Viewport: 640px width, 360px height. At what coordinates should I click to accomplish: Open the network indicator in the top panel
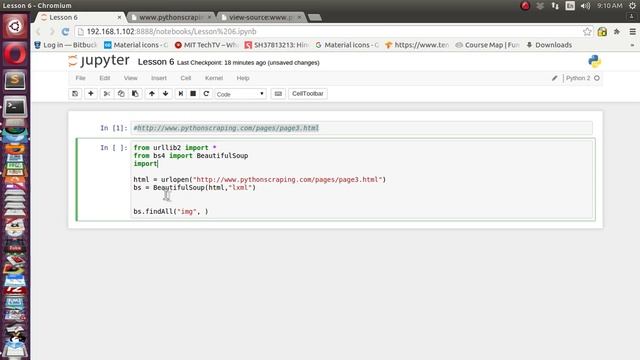(x=555, y=6)
